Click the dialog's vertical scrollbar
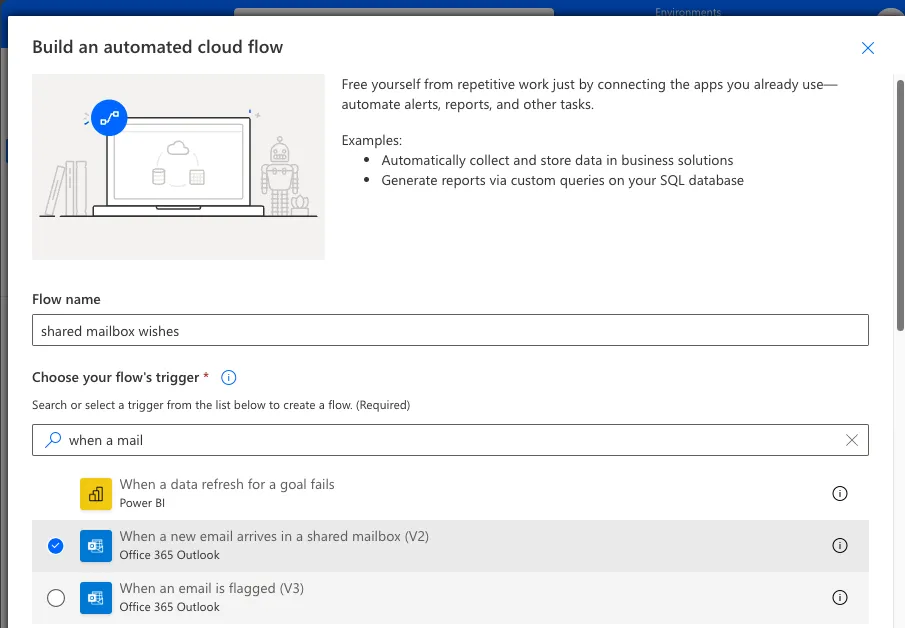905x628 pixels. tap(899, 200)
